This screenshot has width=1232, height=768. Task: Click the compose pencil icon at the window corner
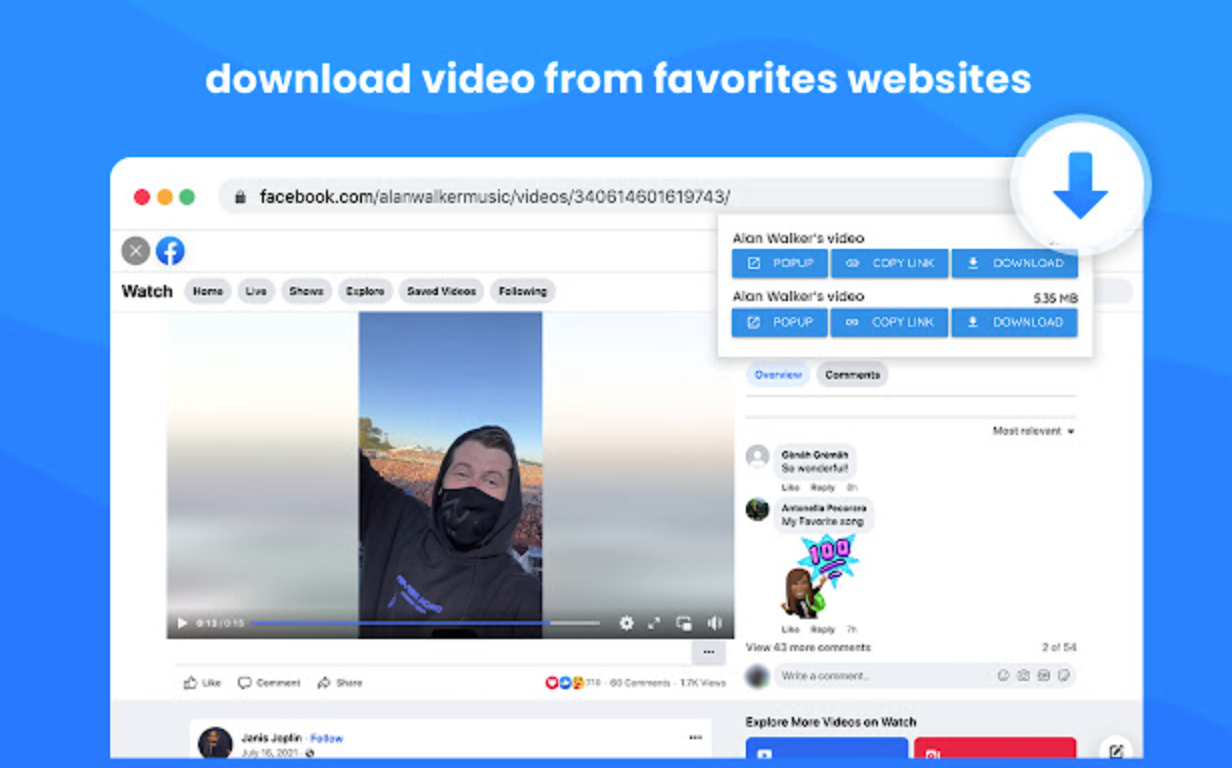point(1116,751)
